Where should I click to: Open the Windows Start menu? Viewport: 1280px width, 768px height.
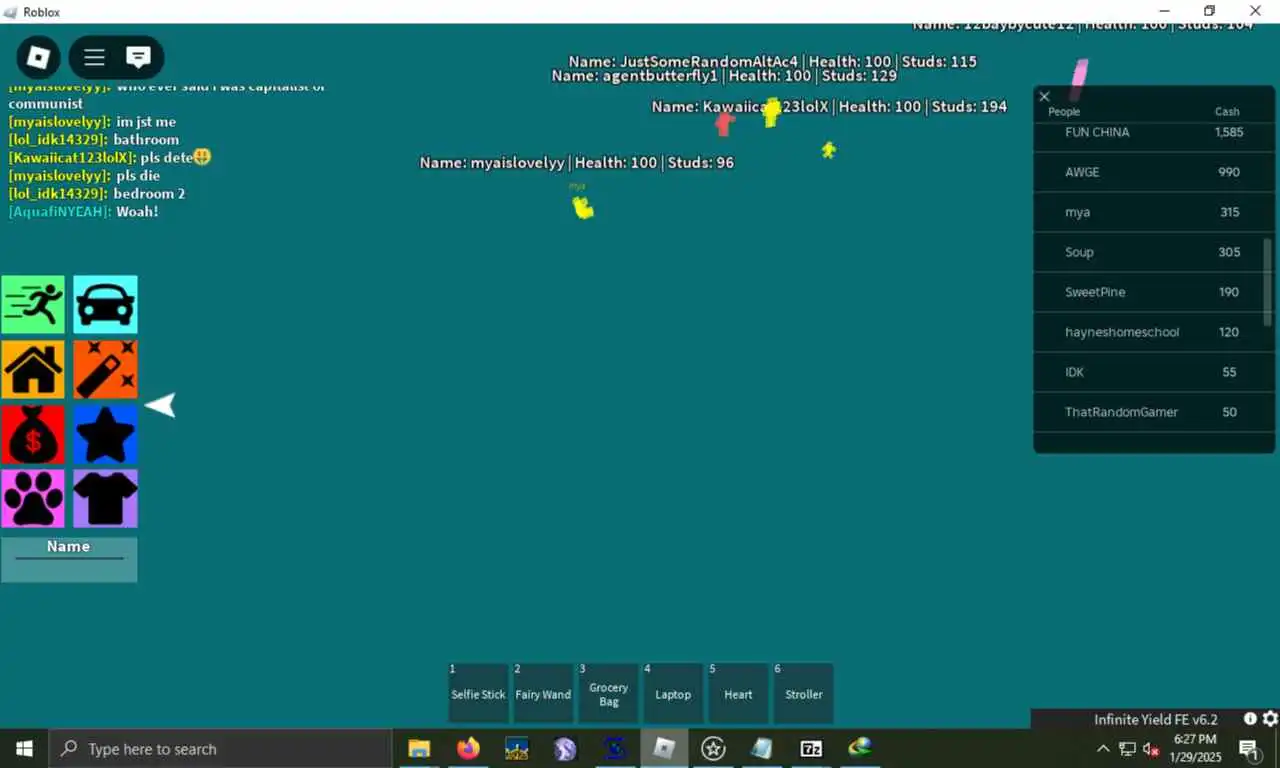(24, 748)
